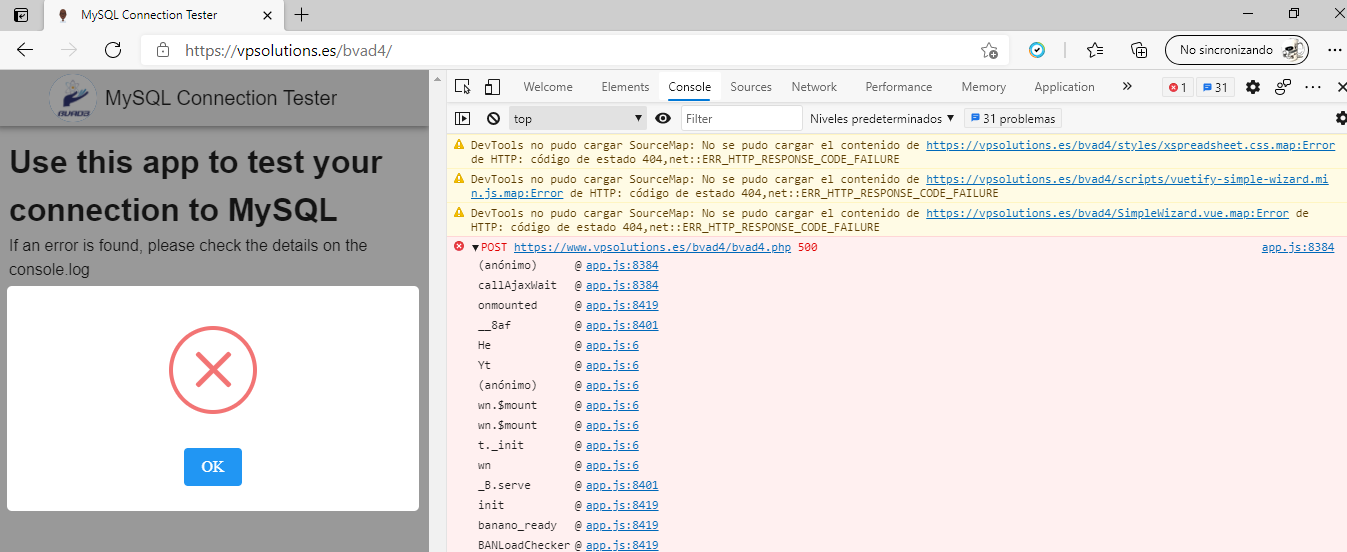Toggle the console sidebar

coord(462,118)
